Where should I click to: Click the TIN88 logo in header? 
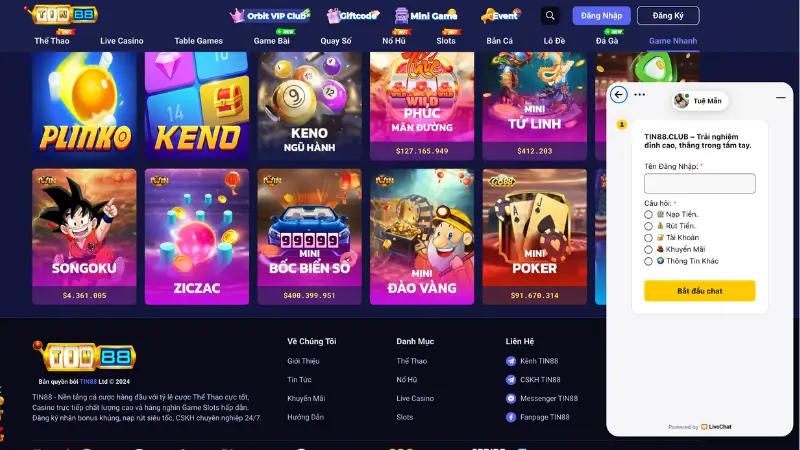coord(62,14)
